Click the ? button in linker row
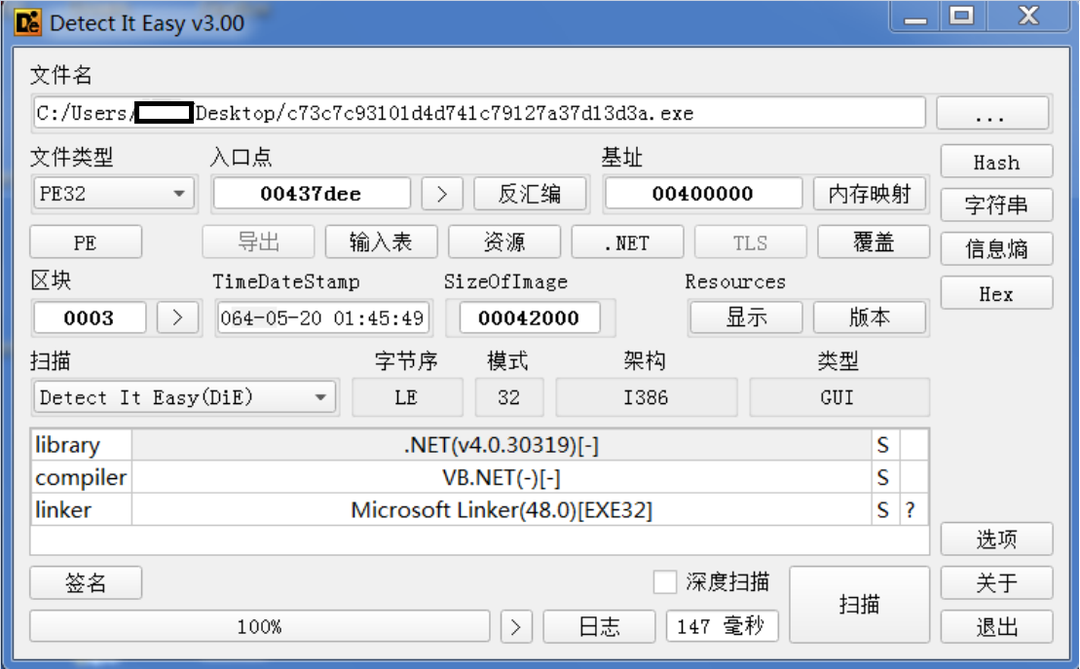This screenshot has height=669, width=1080. 913,510
